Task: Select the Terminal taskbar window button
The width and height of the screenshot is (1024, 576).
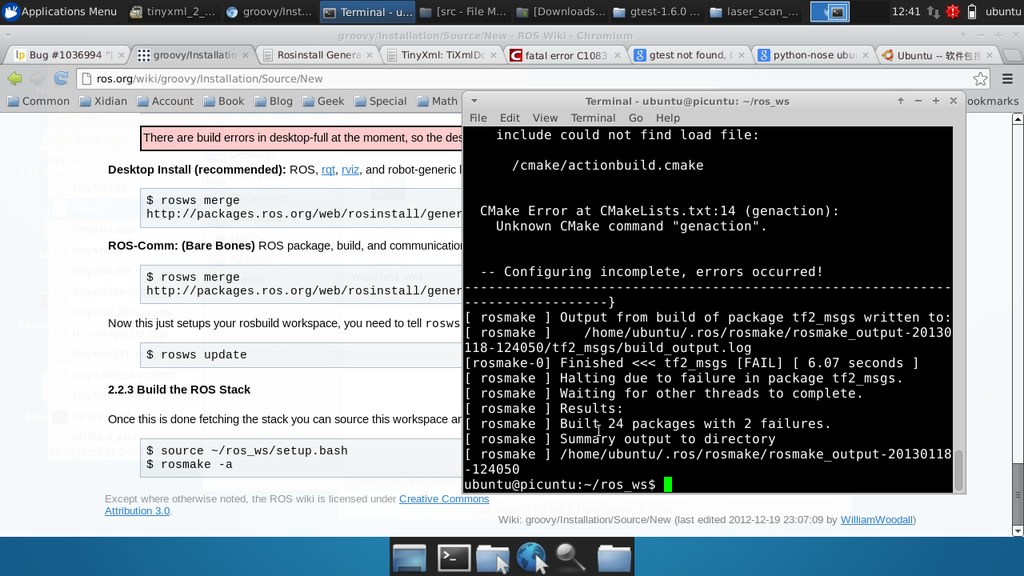Action: tap(368, 12)
